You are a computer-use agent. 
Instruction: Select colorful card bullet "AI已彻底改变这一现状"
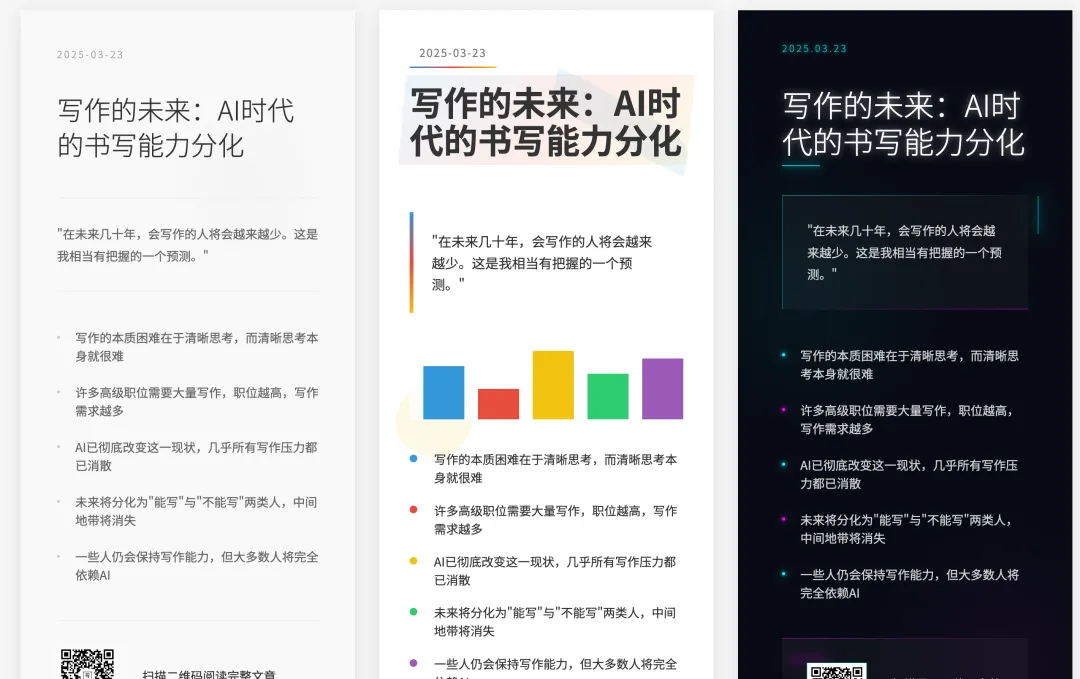tap(555, 571)
